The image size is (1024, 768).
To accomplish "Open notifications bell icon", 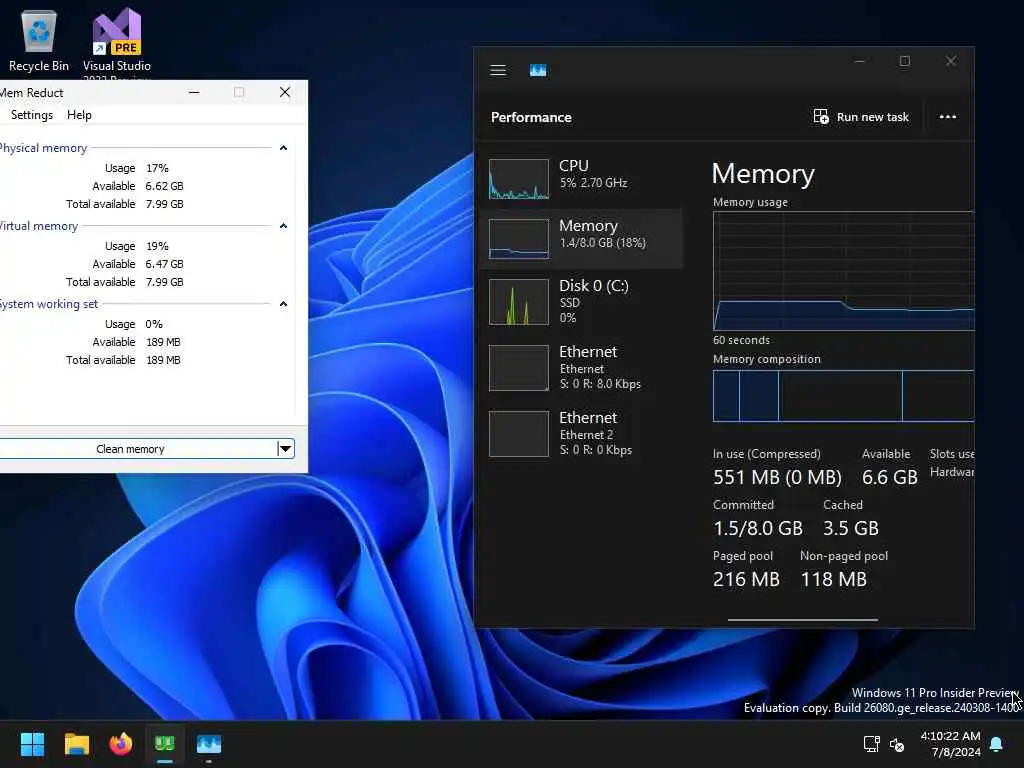I will click(997, 744).
